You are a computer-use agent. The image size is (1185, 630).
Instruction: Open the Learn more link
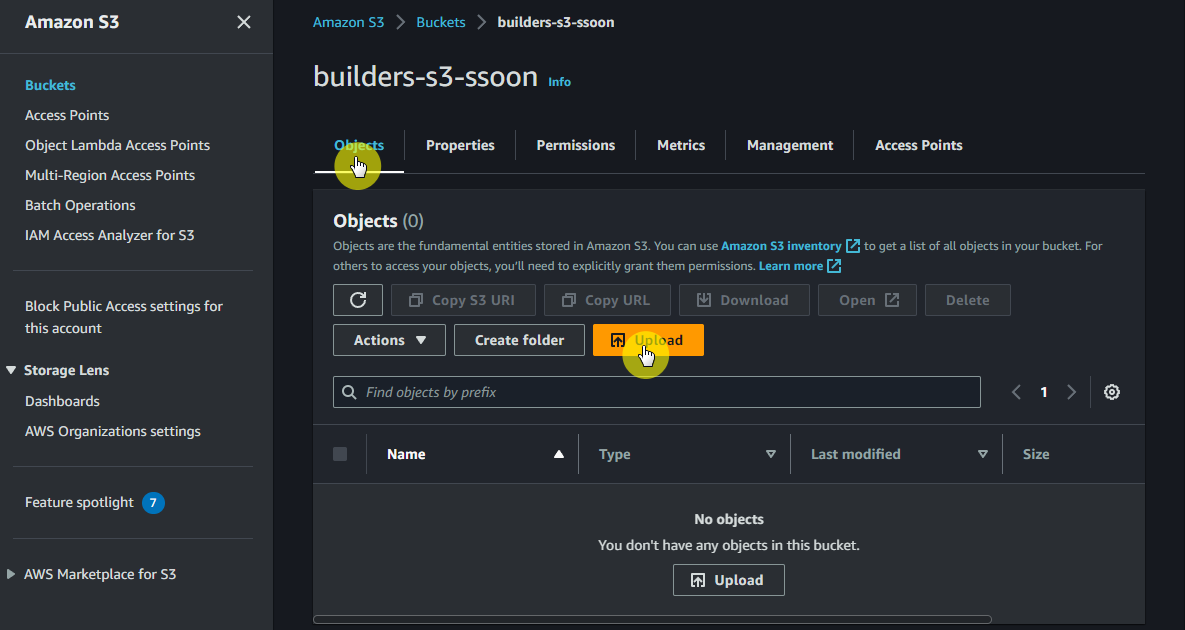791,266
